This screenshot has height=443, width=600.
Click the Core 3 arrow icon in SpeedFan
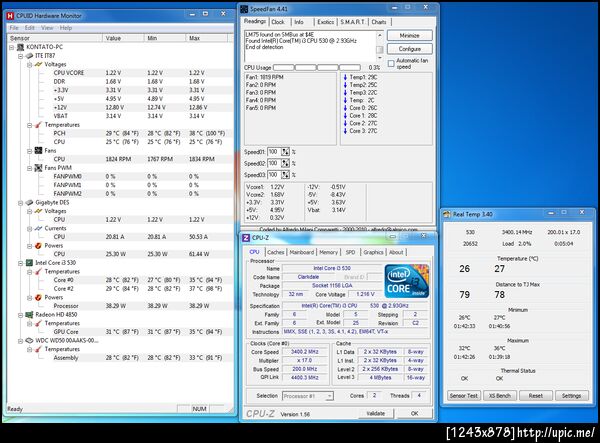click(345, 131)
